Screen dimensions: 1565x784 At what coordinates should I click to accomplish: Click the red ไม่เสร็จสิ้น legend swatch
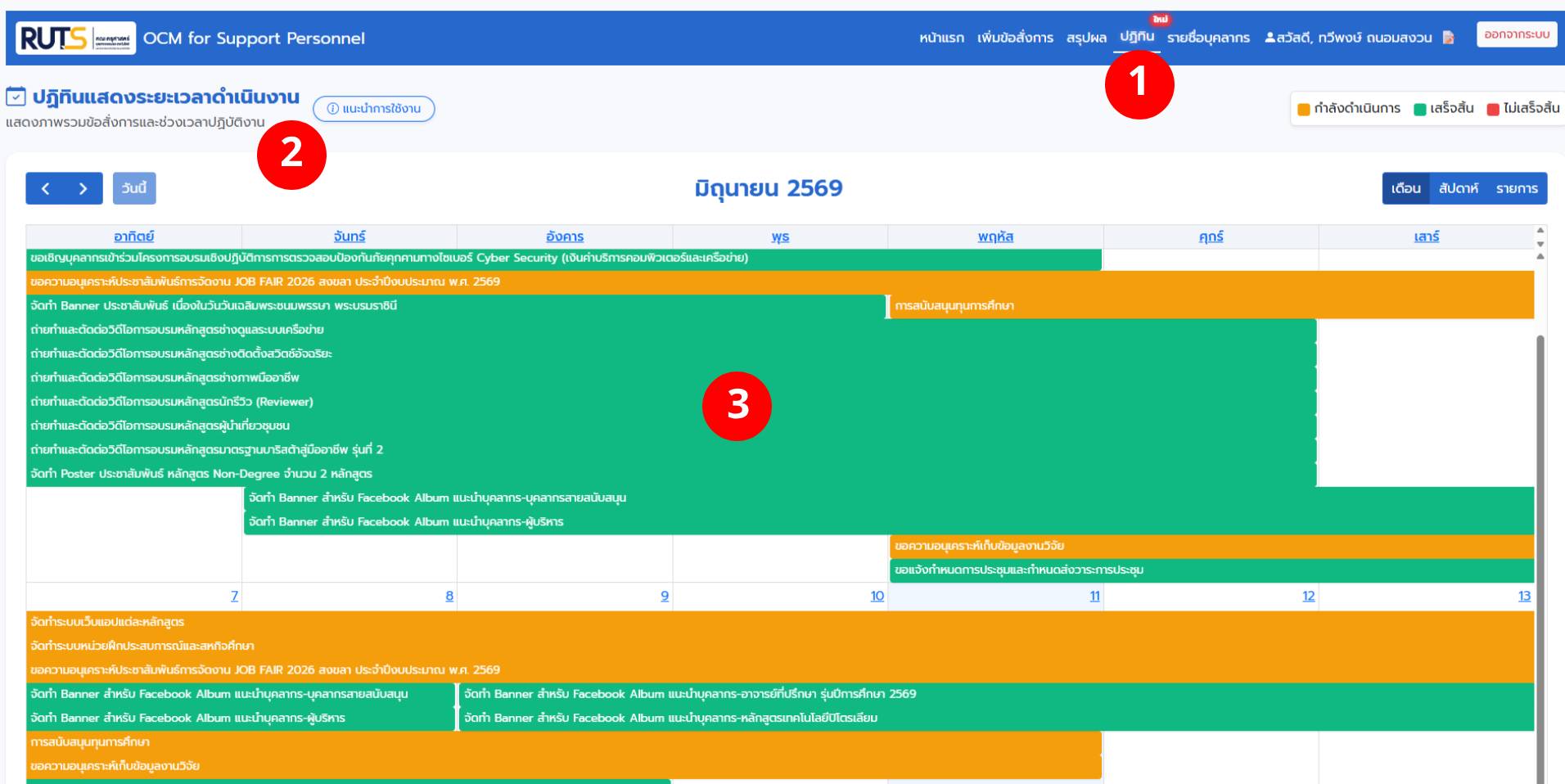point(1493,109)
